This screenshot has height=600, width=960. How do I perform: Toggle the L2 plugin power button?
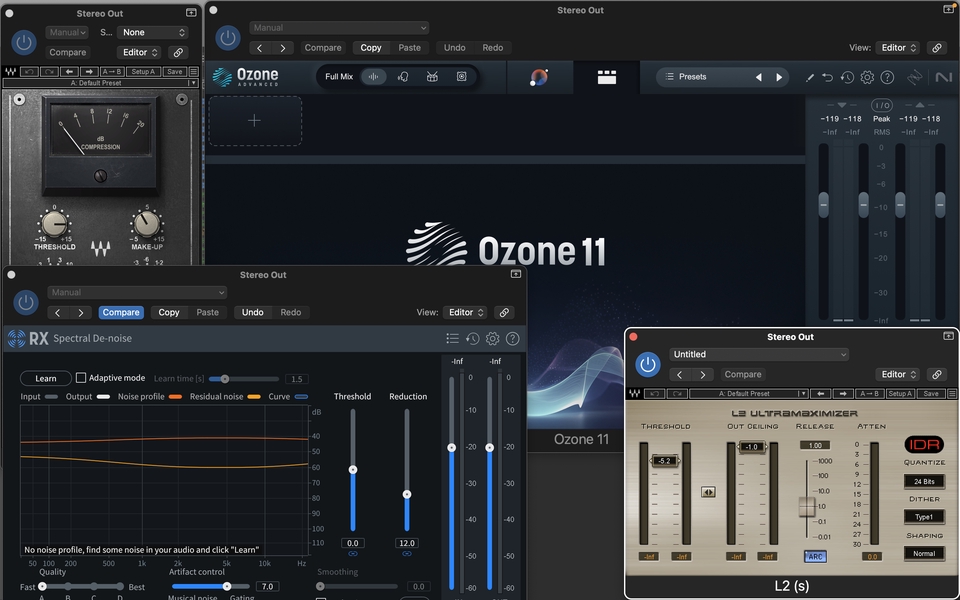click(x=648, y=365)
